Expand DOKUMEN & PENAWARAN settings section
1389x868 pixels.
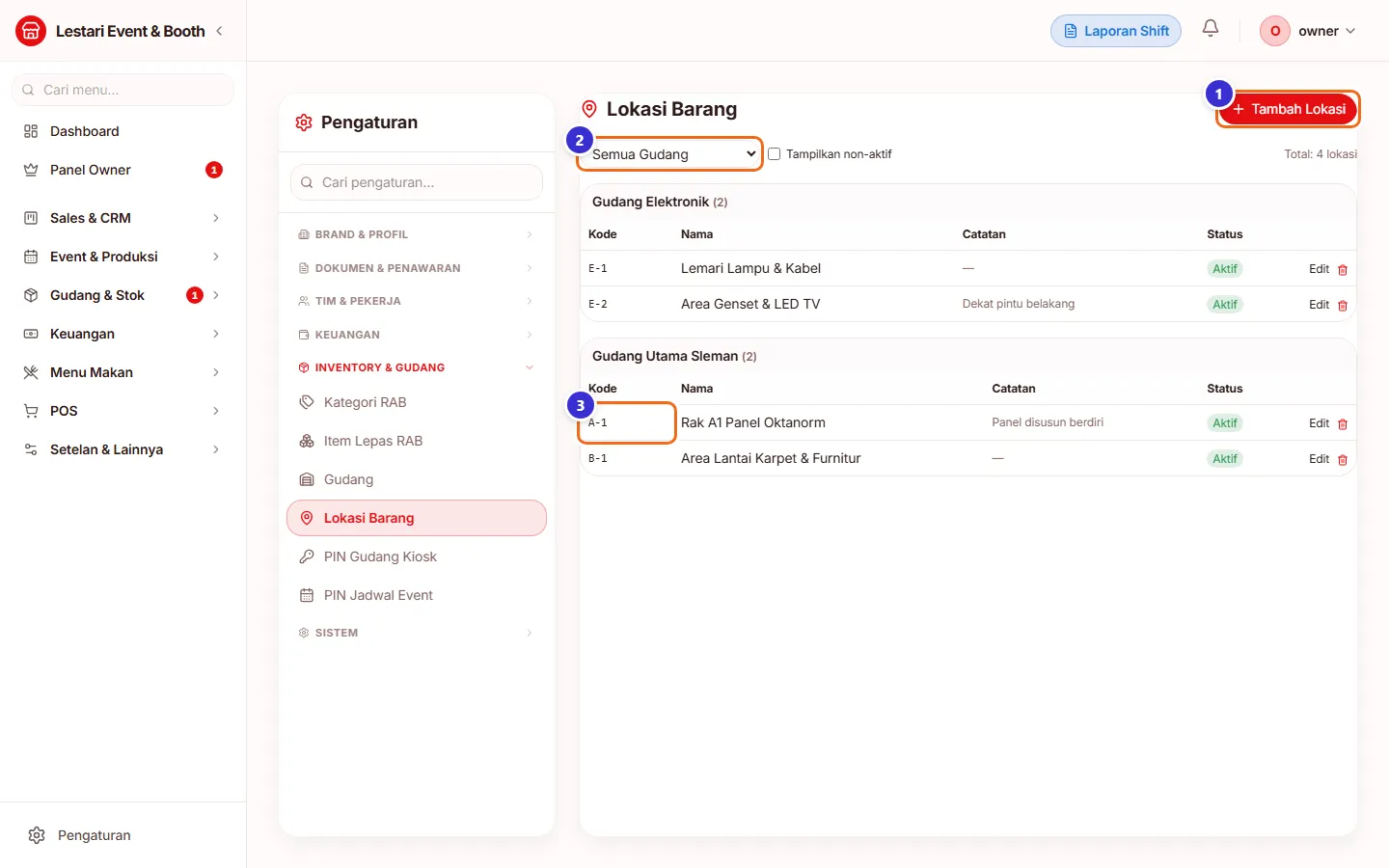point(417,268)
